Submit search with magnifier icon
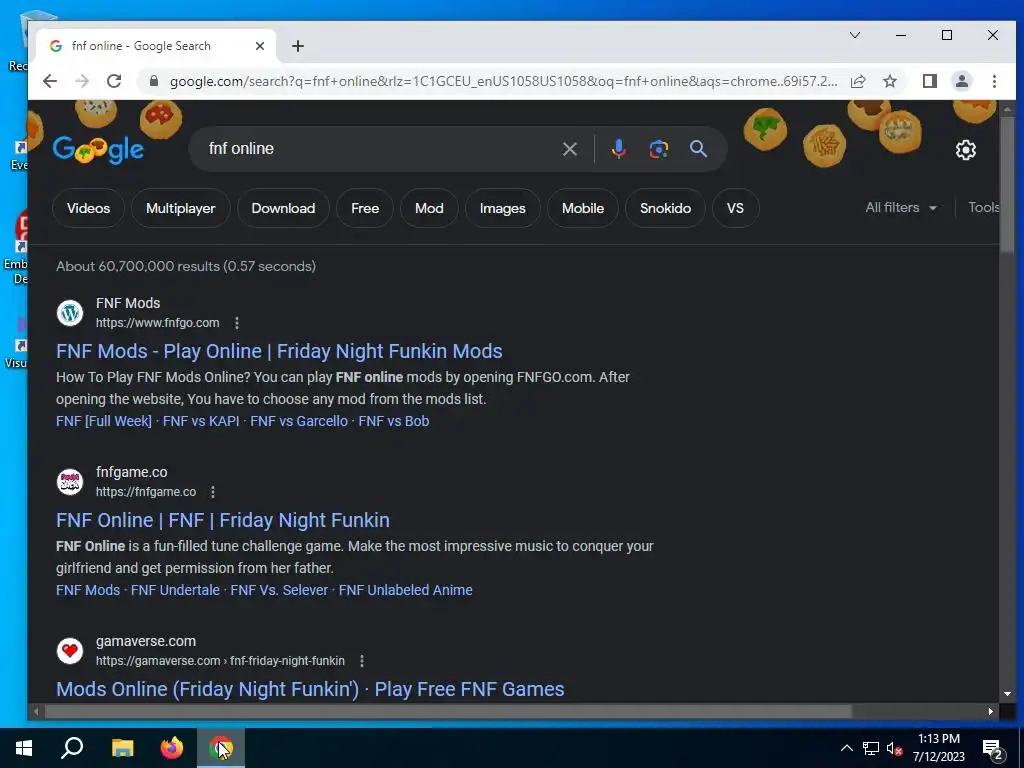Screen dimensions: 1024x768 tap(698, 149)
